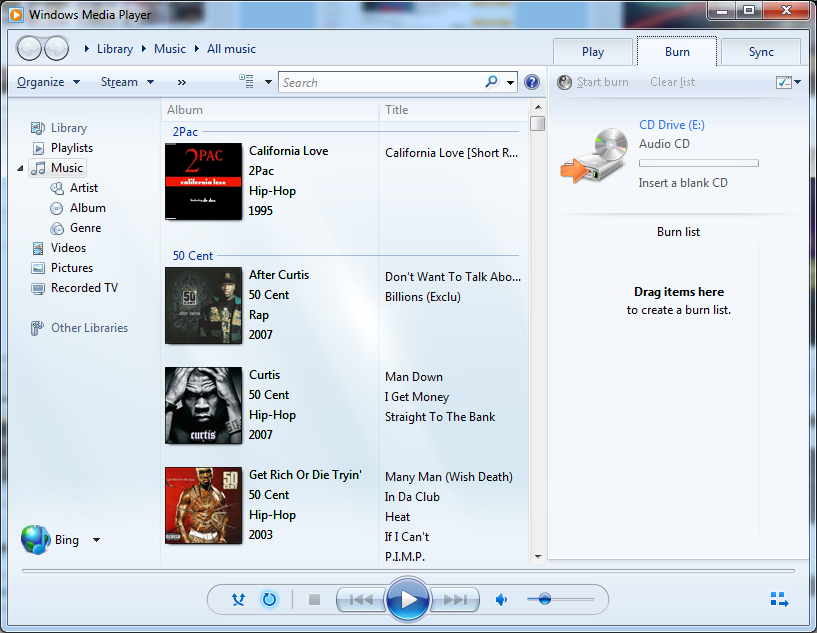The height and width of the screenshot is (633, 817).
Task: Toggle repeat mode
Action: coord(269,600)
